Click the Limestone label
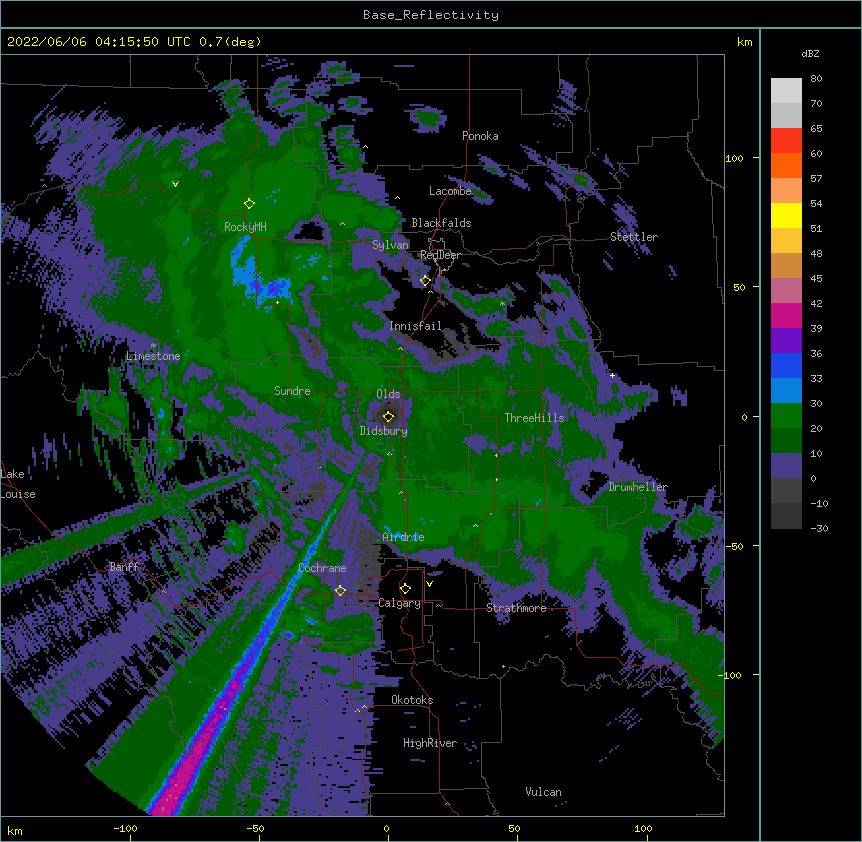Viewport: 862px width, 842px height. [x=153, y=356]
